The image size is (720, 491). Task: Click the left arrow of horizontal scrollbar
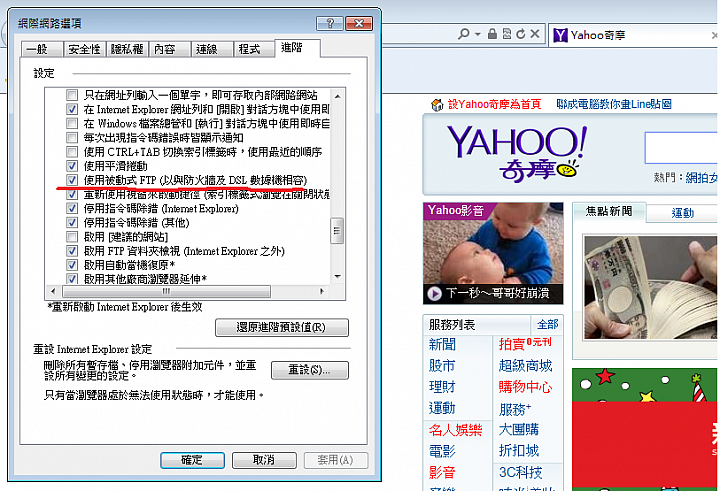coord(53,291)
